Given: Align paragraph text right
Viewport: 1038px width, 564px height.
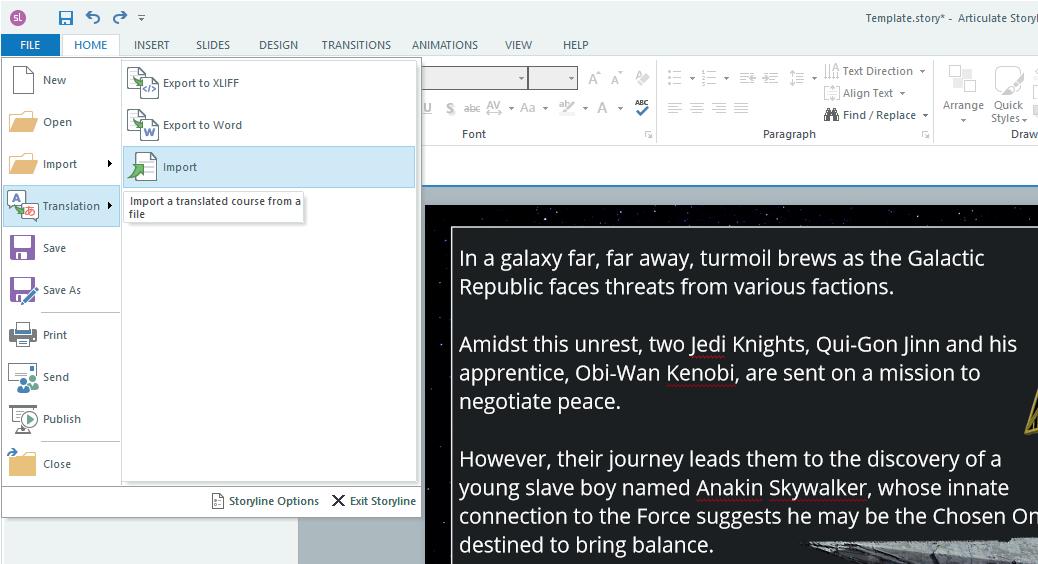Looking at the screenshot, I should 720,108.
